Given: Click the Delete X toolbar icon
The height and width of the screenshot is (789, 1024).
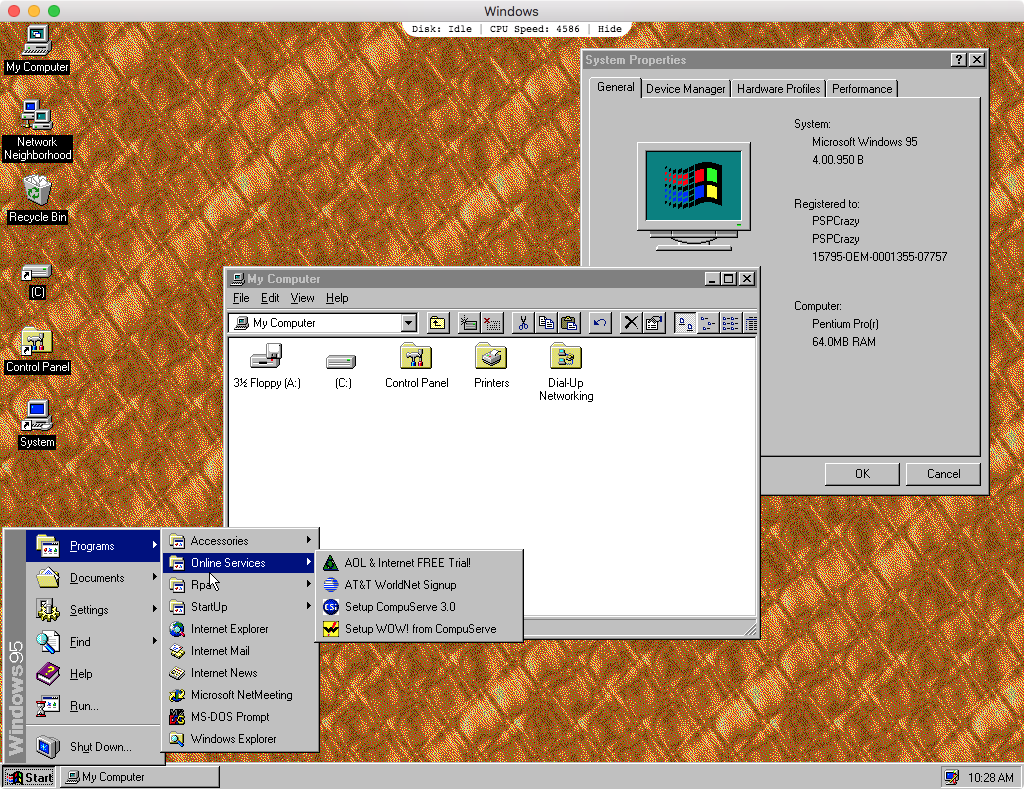Looking at the screenshot, I should [630, 323].
